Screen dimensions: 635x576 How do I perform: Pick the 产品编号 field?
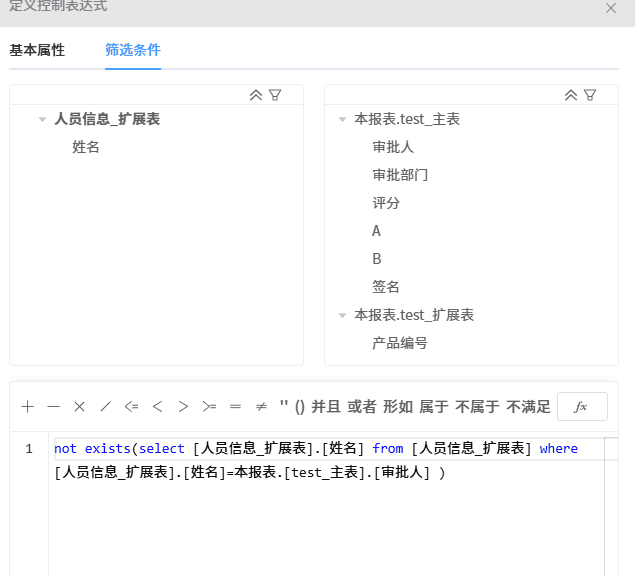click(400, 343)
